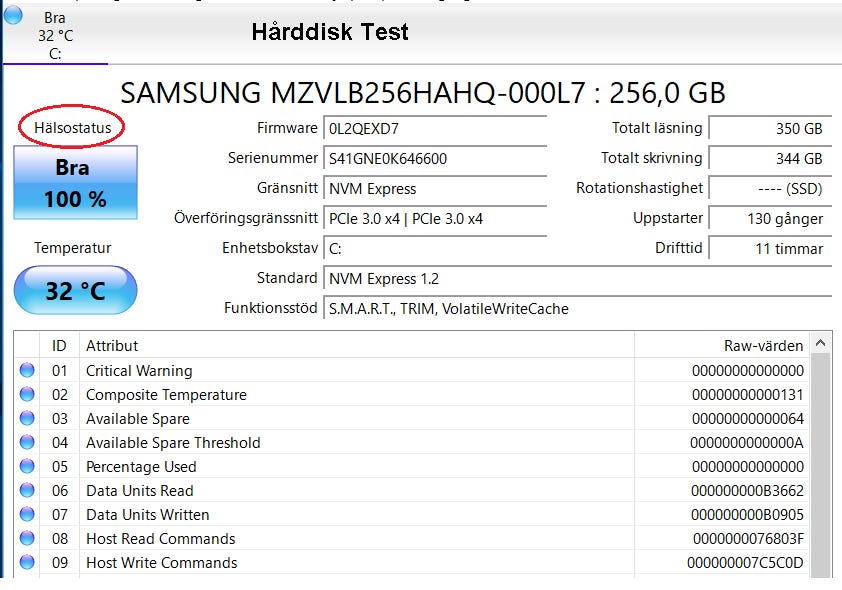This screenshot has width=842, height=590.
Task: Click the Percentage Used status orb
Action: pos(26,467)
